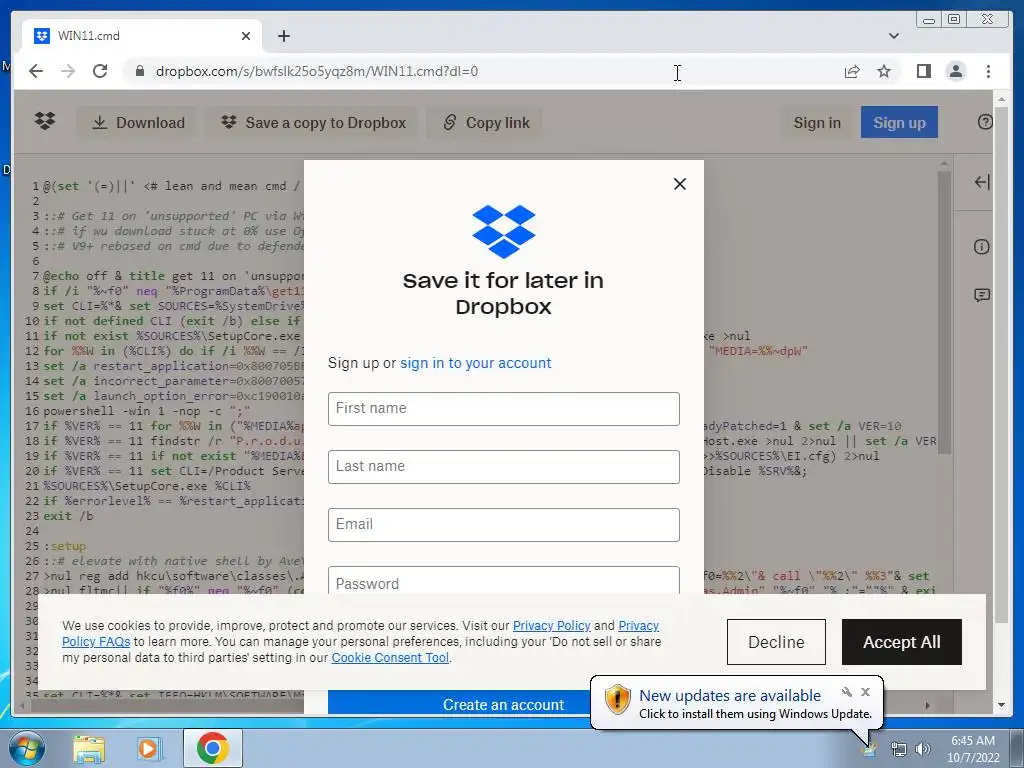1024x768 pixels.
Task: Click the taskbar clock 6:45 AM
Action: click(x=972, y=741)
